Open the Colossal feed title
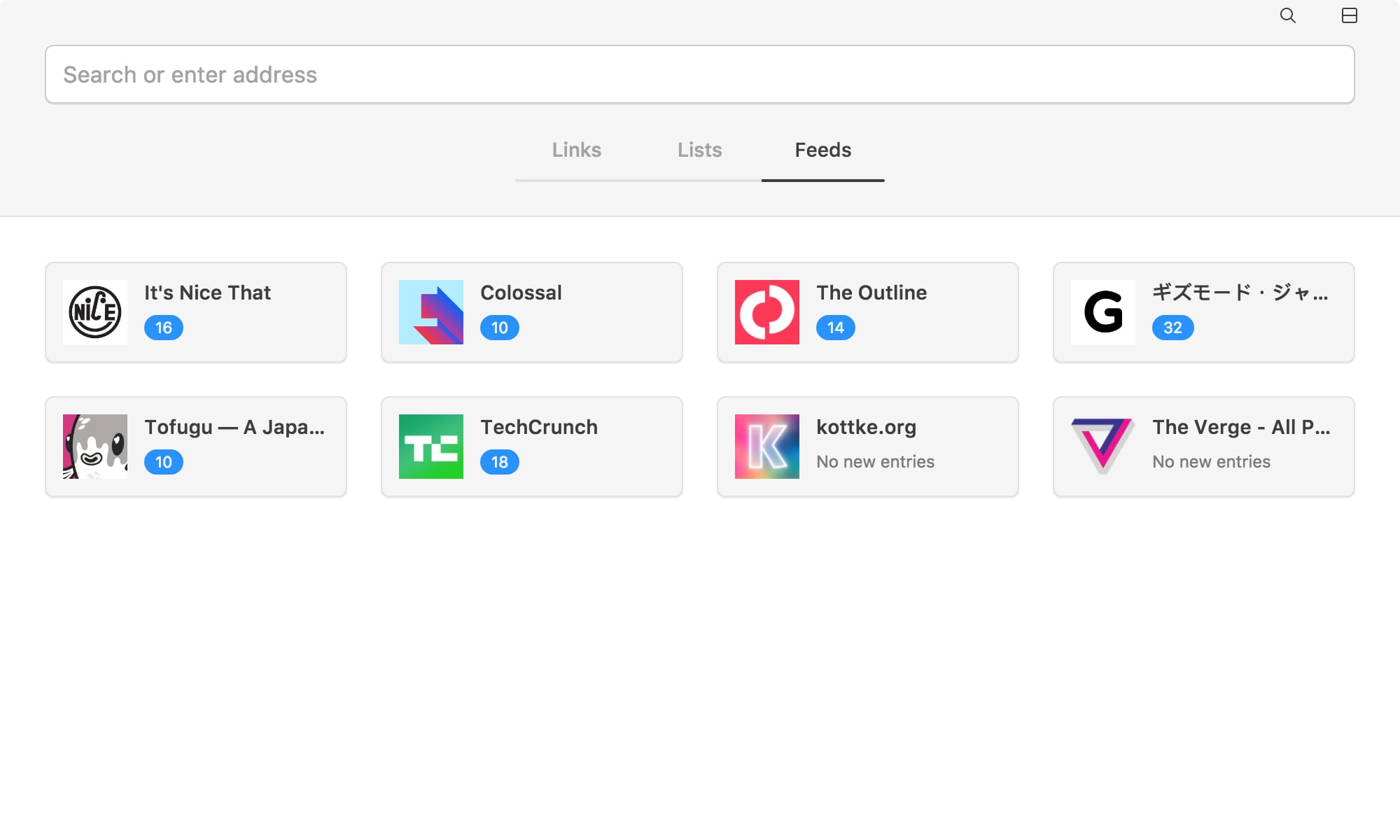This screenshot has width=1400, height=840. point(521,293)
